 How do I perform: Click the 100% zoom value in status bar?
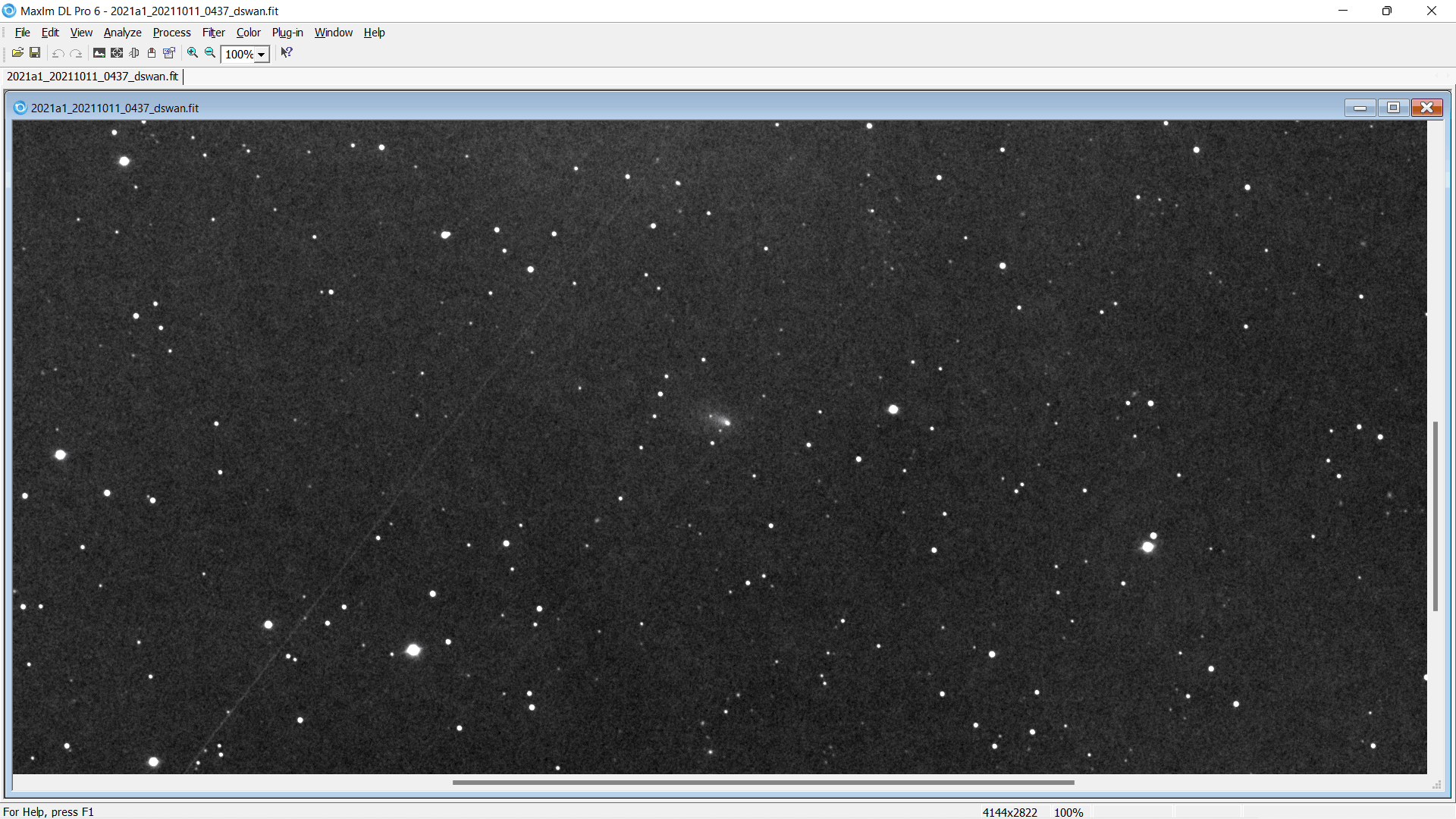(1068, 812)
